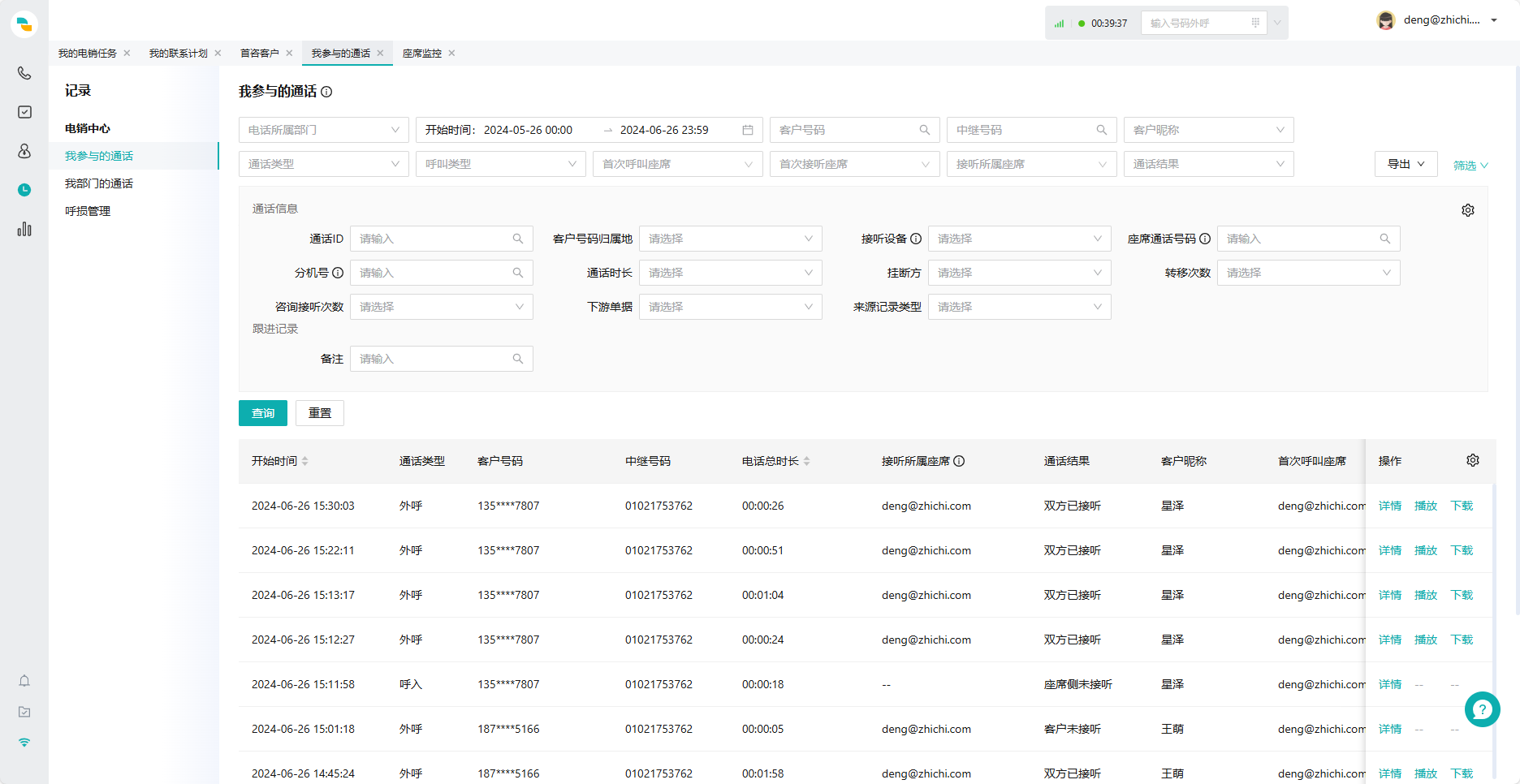The image size is (1520, 784).
Task: Click the 重置 reset button
Action: 320,413
